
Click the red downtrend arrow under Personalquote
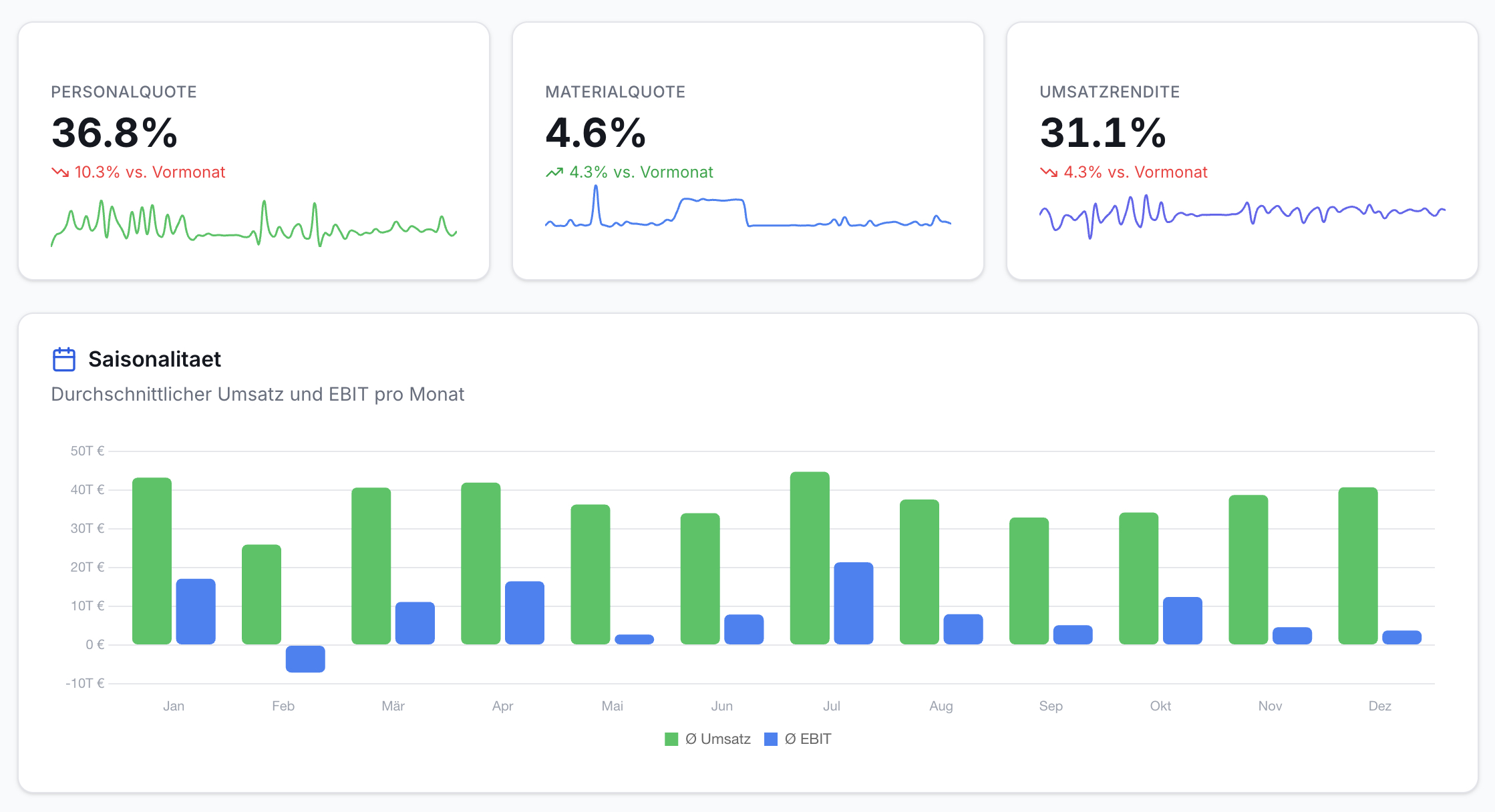pos(60,172)
